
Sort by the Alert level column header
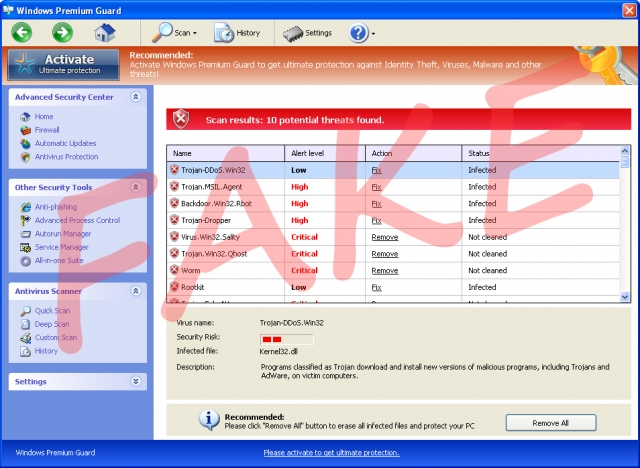pyautogui.click(x=325, y=153)
